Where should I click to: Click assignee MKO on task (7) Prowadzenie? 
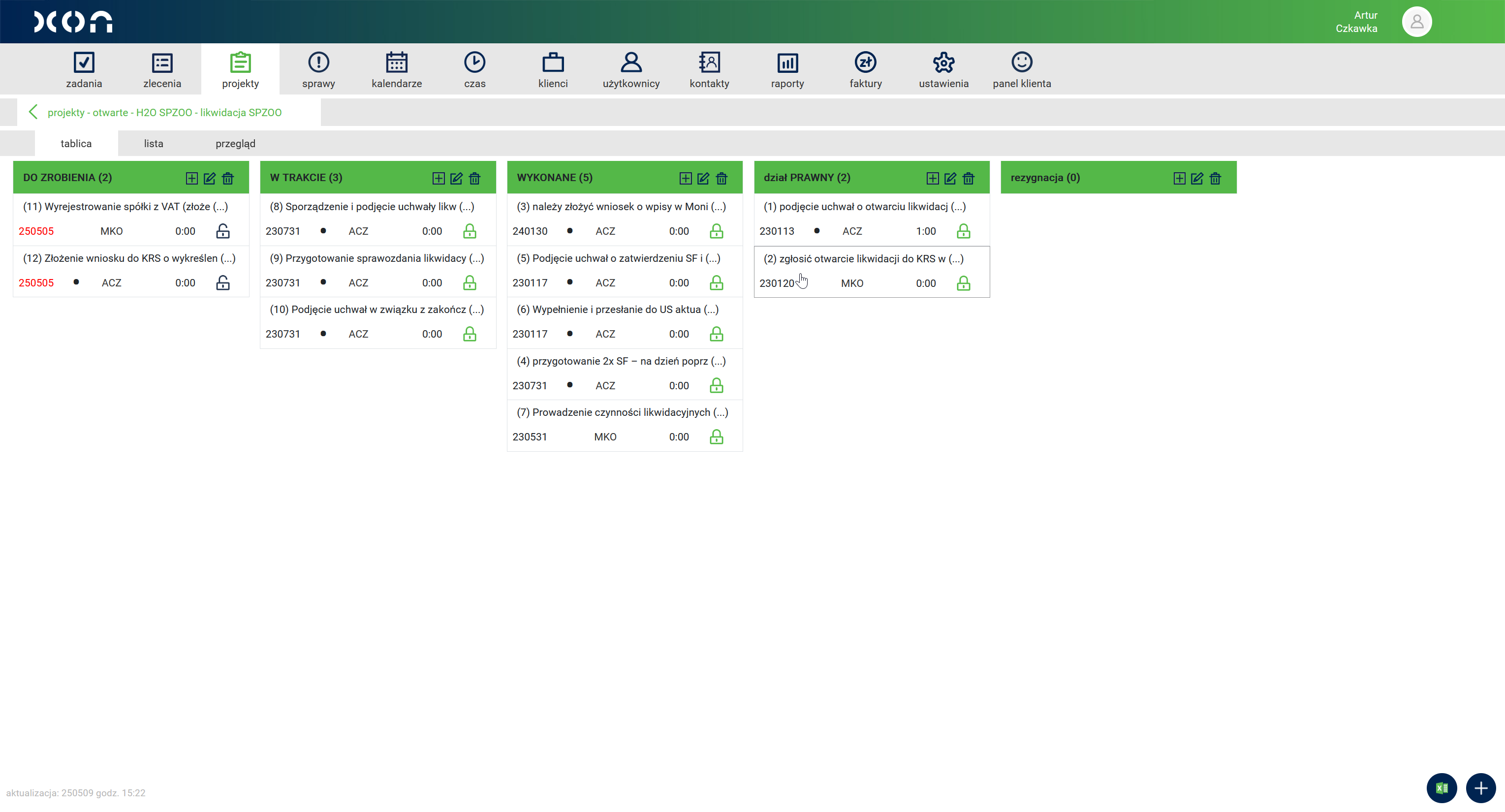point(605,437)
